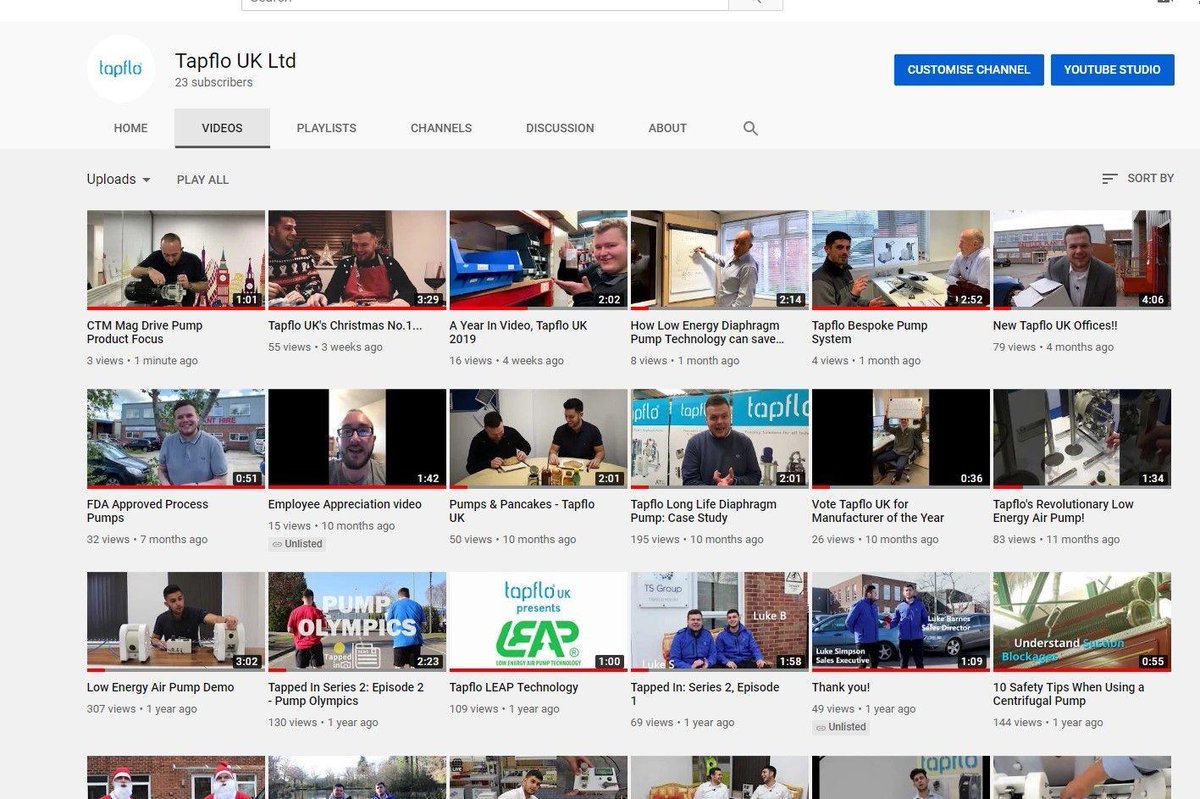1200x799 pixels.
Task: Go to the Home tab
Action: click(130, 128)
